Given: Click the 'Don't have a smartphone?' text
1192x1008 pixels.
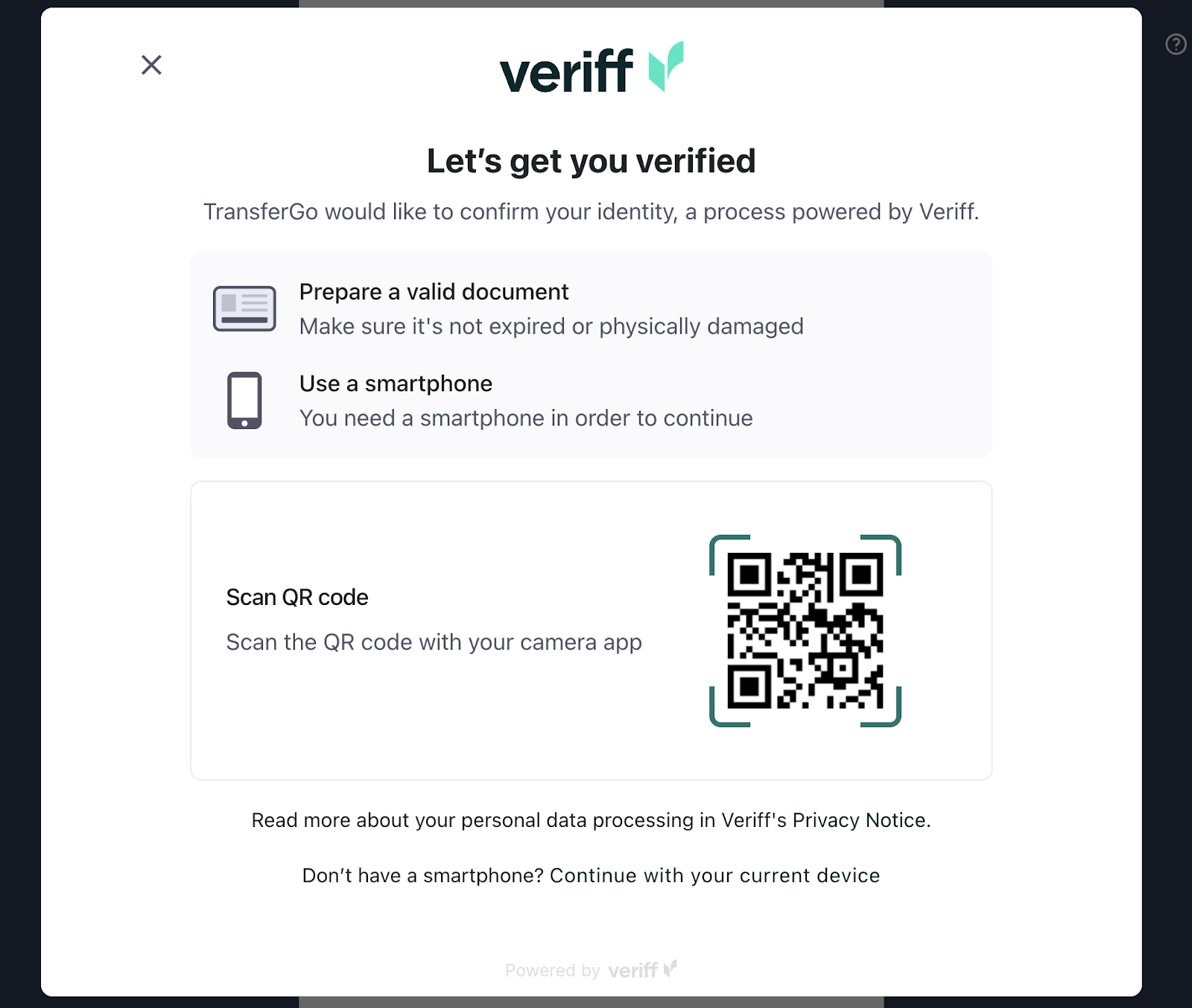Looking at the screenshot, I should point(423,875).
